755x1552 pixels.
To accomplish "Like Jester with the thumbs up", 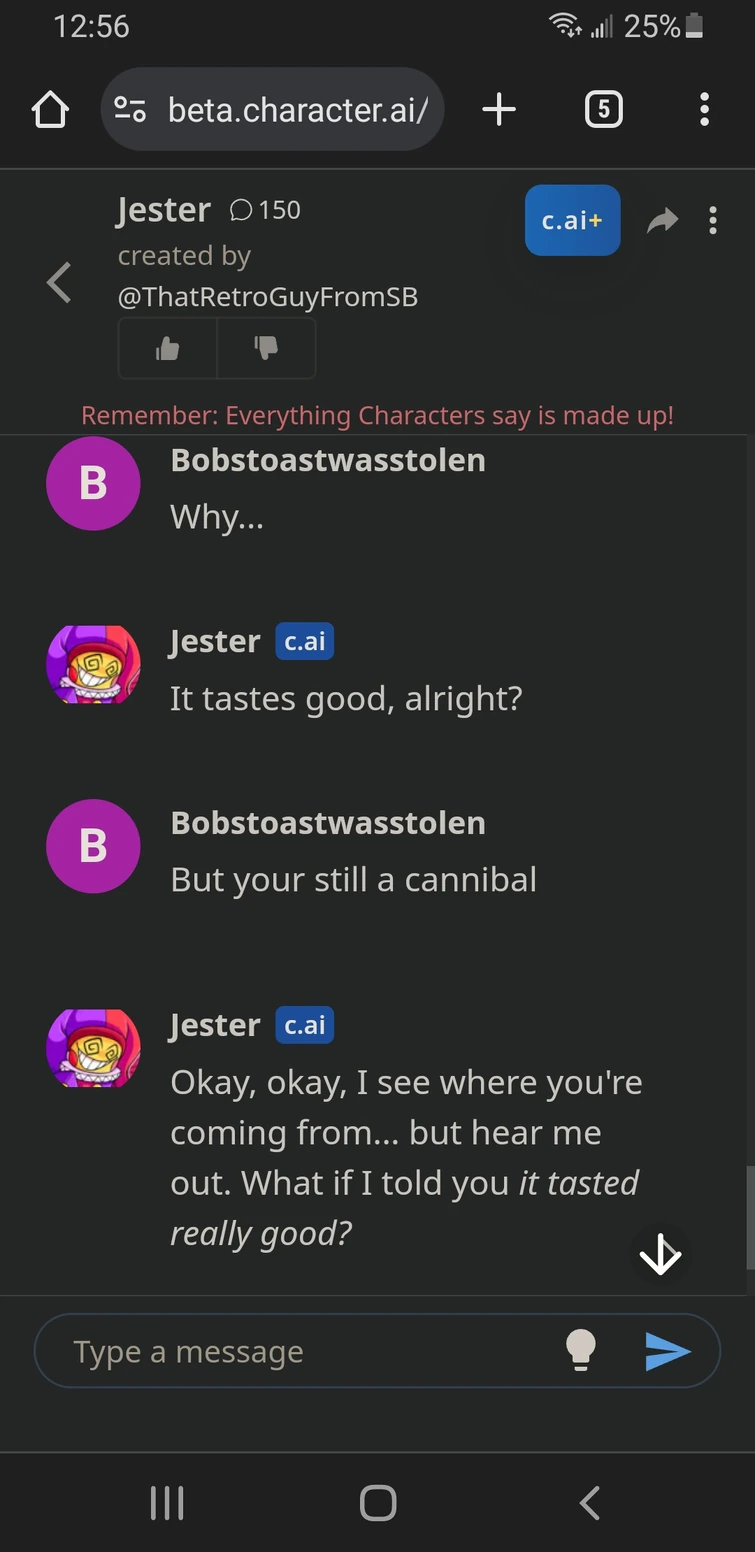I will (x=168, y=348).
